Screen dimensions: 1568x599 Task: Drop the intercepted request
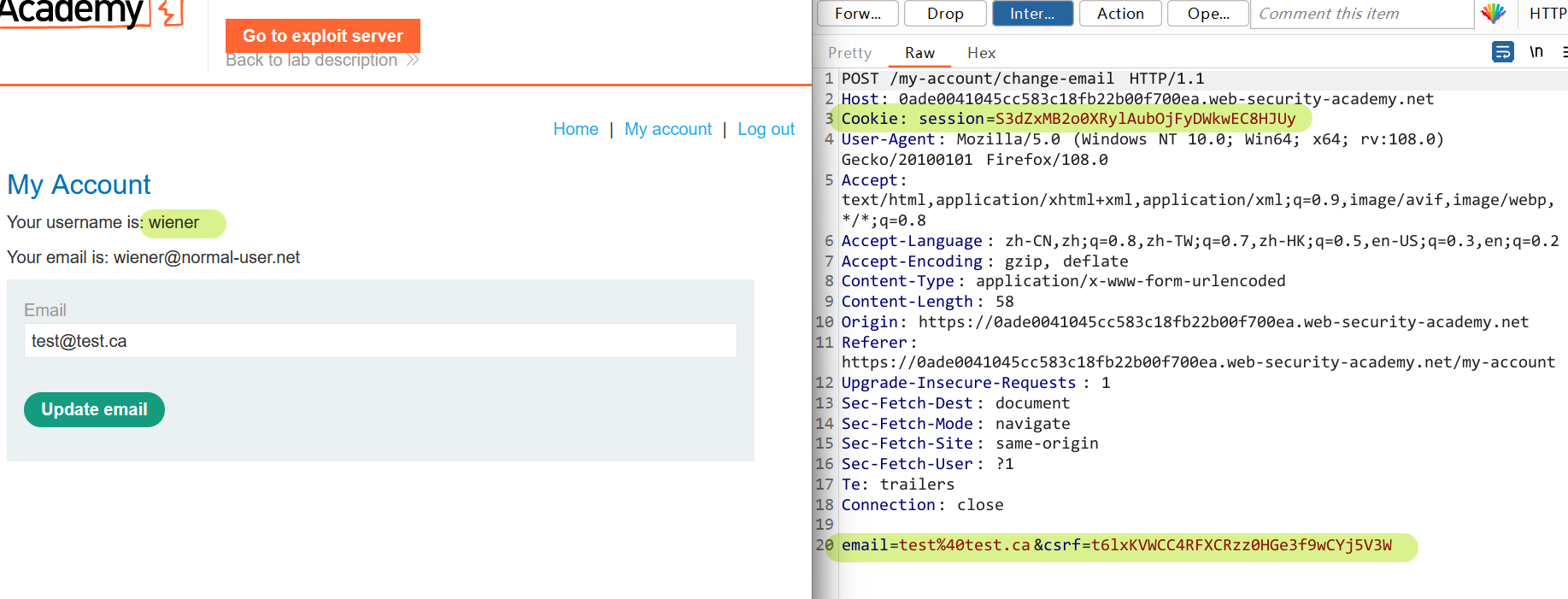click(944, 14)
